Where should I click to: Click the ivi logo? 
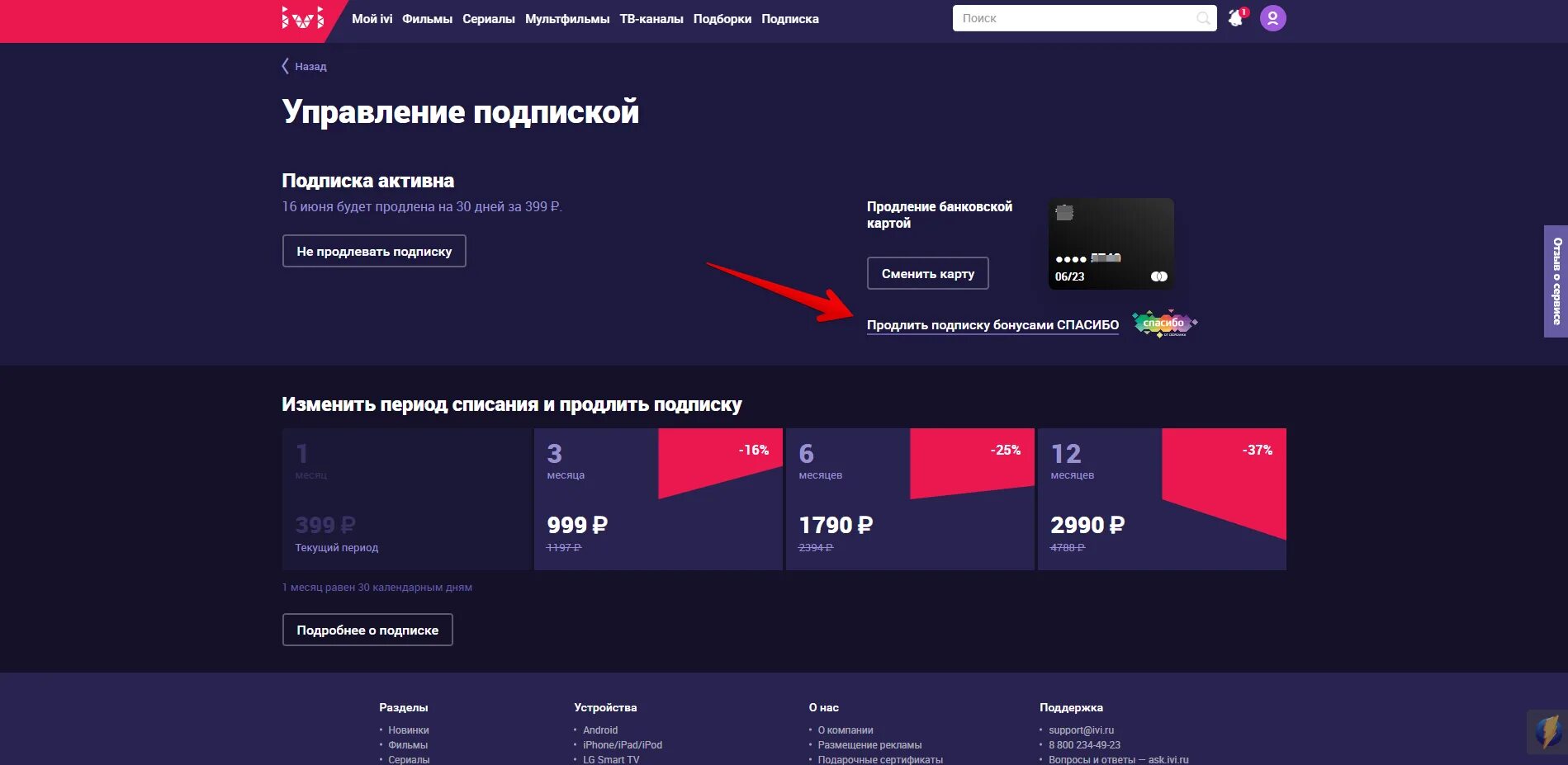(303, 18)
